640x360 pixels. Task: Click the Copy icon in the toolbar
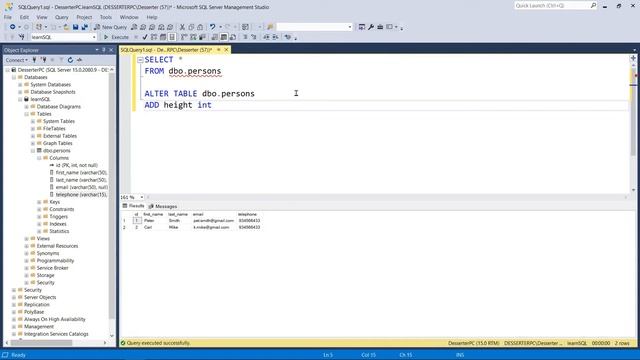[x=191, y=27]
